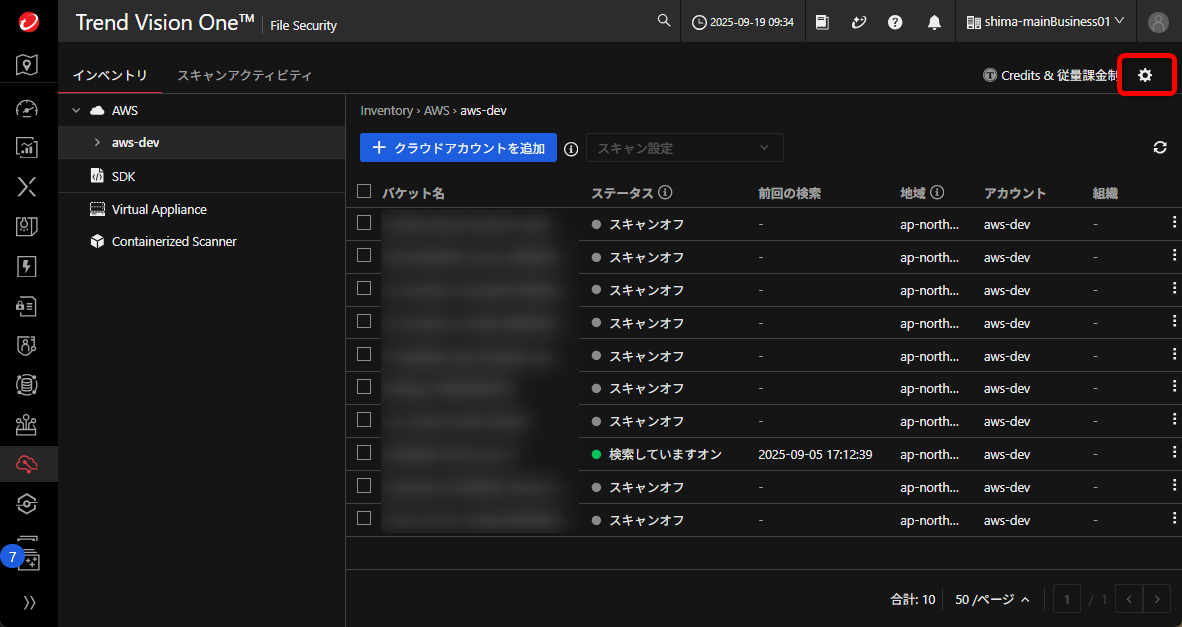1182x627 pixels.
Task: Open the hexagon gear sidebar icon
Action: click(x=26, y=504)
